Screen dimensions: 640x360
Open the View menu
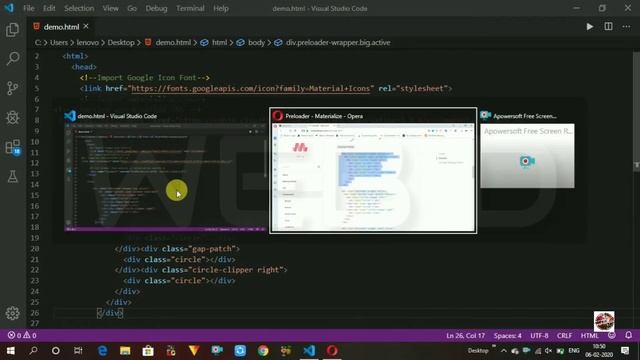[x=110, y=8]
